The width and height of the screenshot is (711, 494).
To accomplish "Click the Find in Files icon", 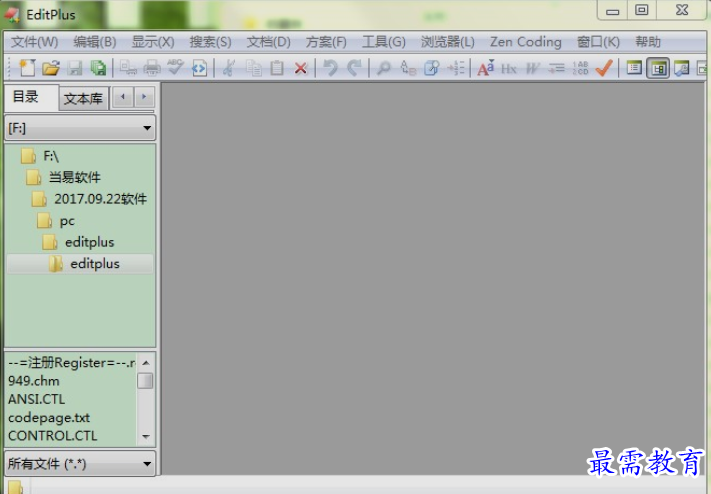I will pos(432,68).
